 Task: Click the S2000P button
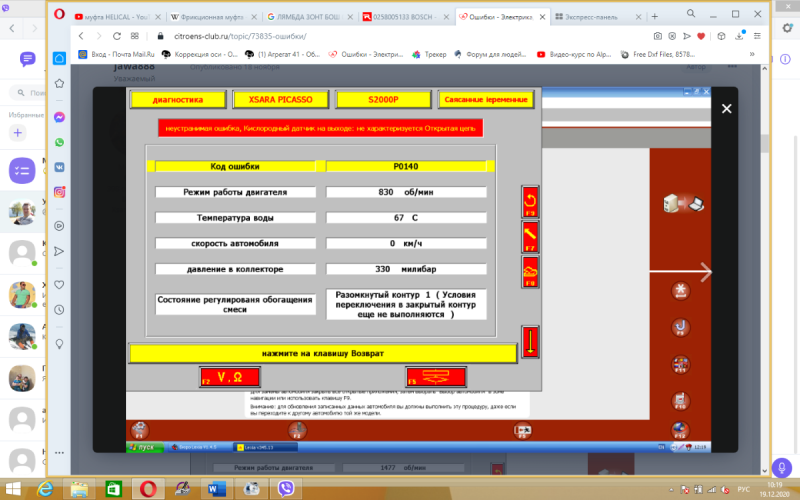pyautogui.click(x=383, y=100)
